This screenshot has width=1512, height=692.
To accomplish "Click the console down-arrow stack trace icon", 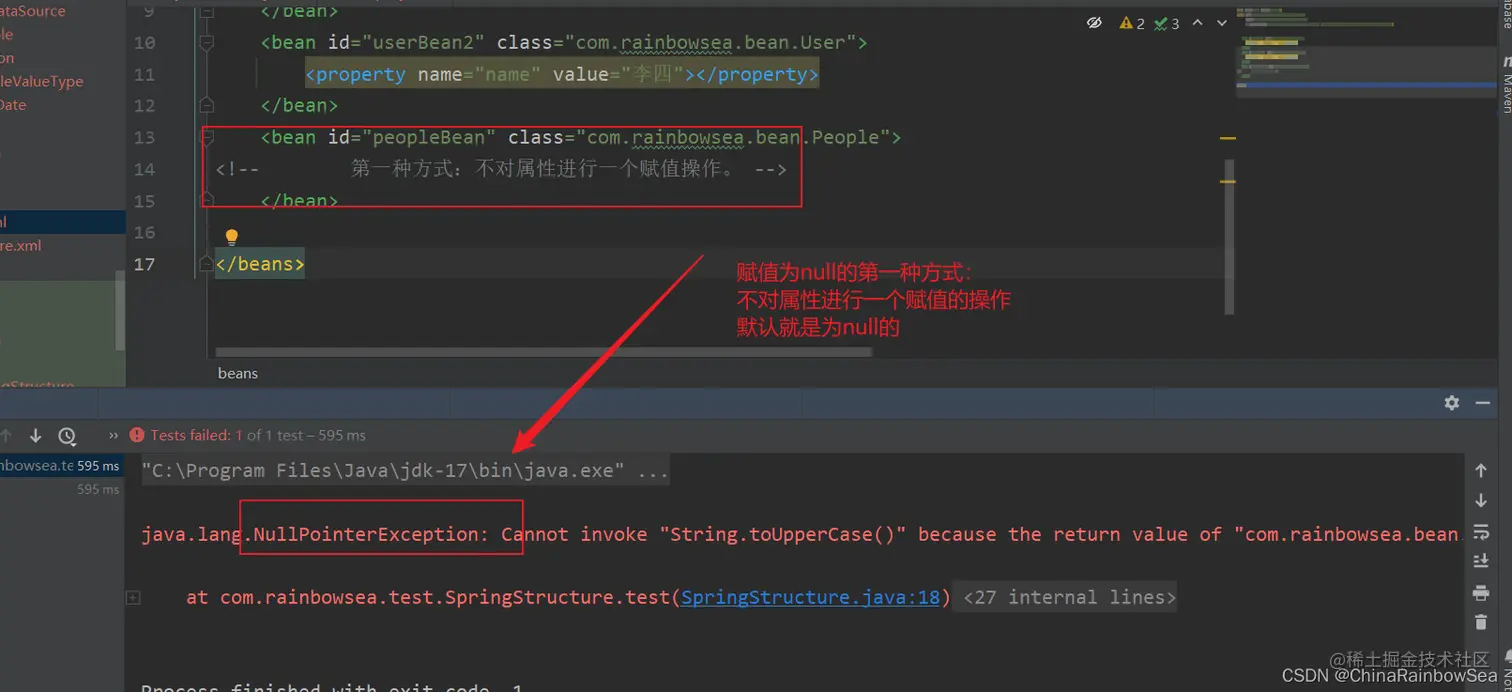I will [x=1481, y=500].
